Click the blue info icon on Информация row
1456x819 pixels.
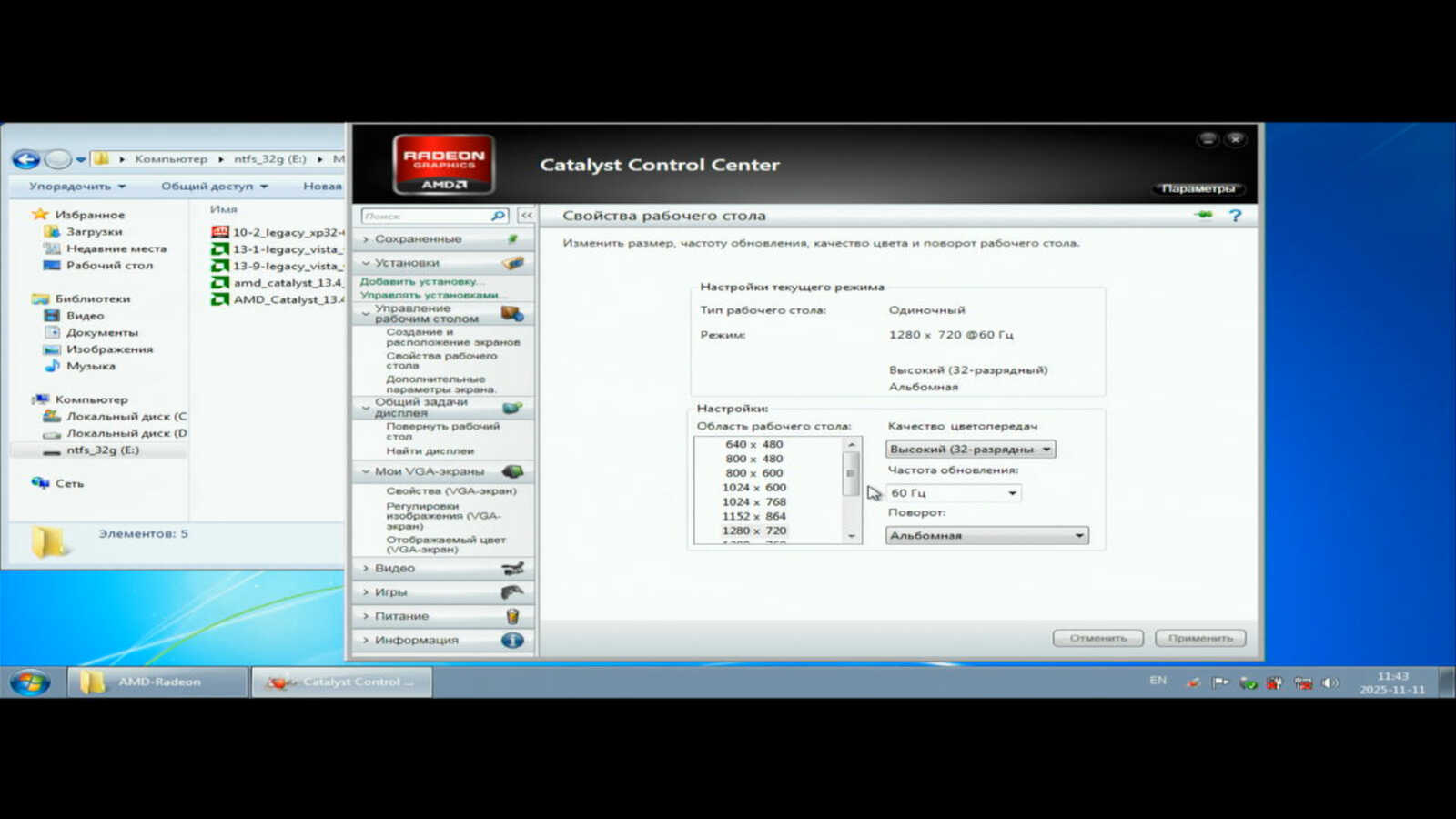pos(512,640)
